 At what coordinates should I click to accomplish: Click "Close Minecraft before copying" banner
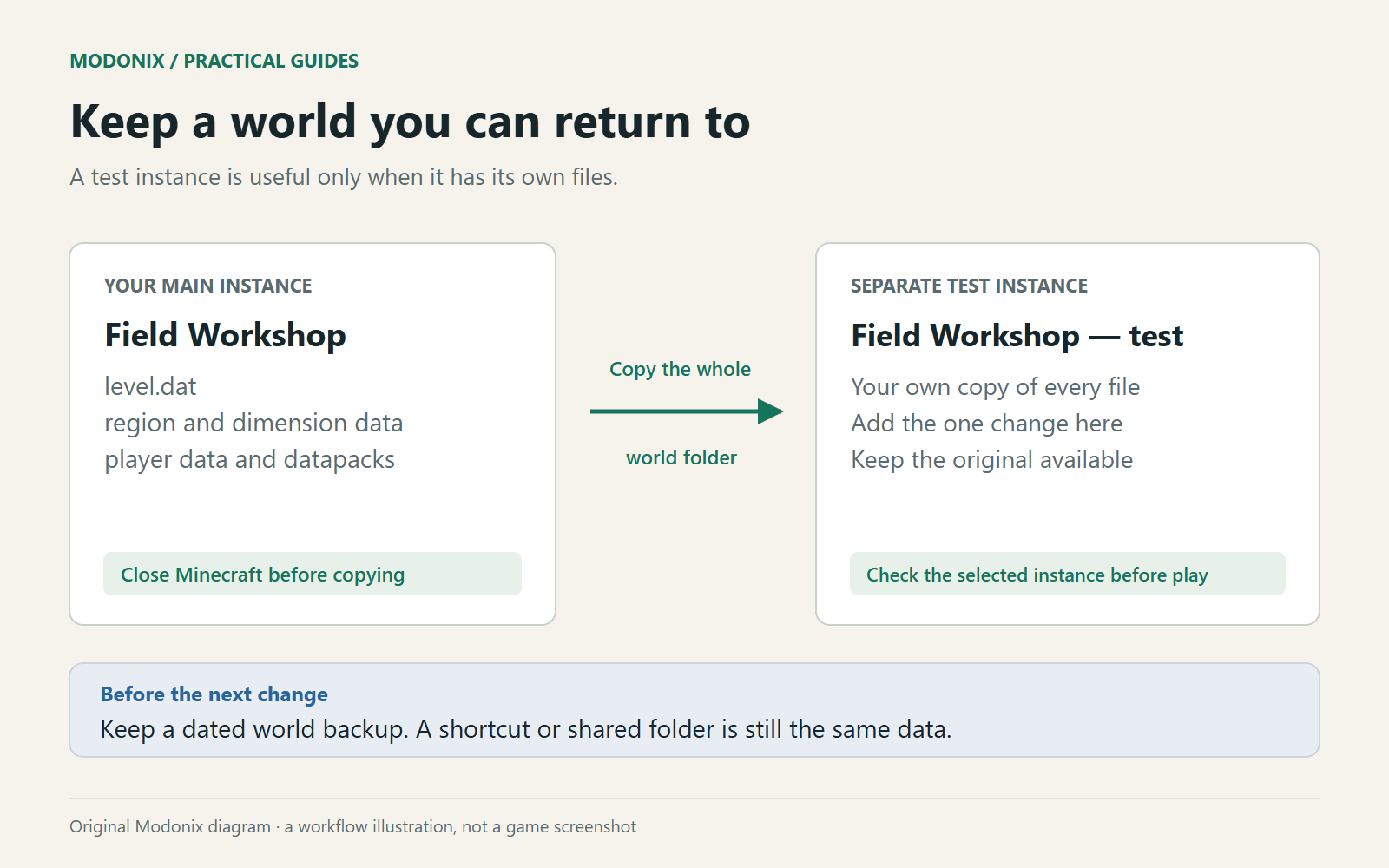point(313,574)
